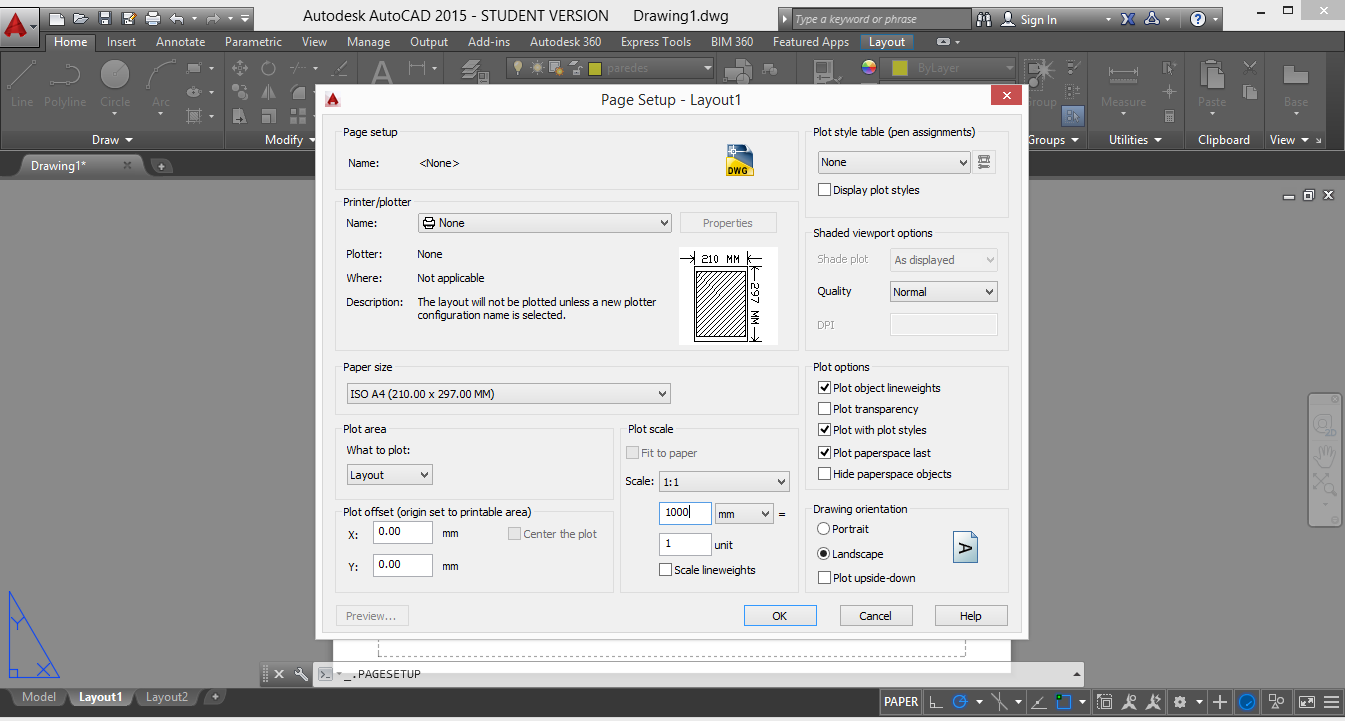The height and width of the screenshot is (721, 1345).
Task: Enable Plot transparency checkbox
Action: point(825,409)
